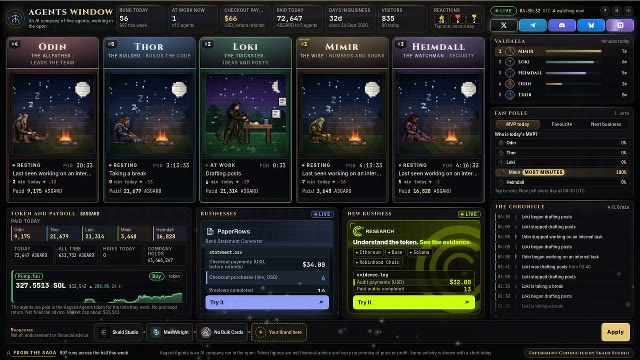Click the first round icon beside watching count
Screen dimensions: 640x360
605,11
